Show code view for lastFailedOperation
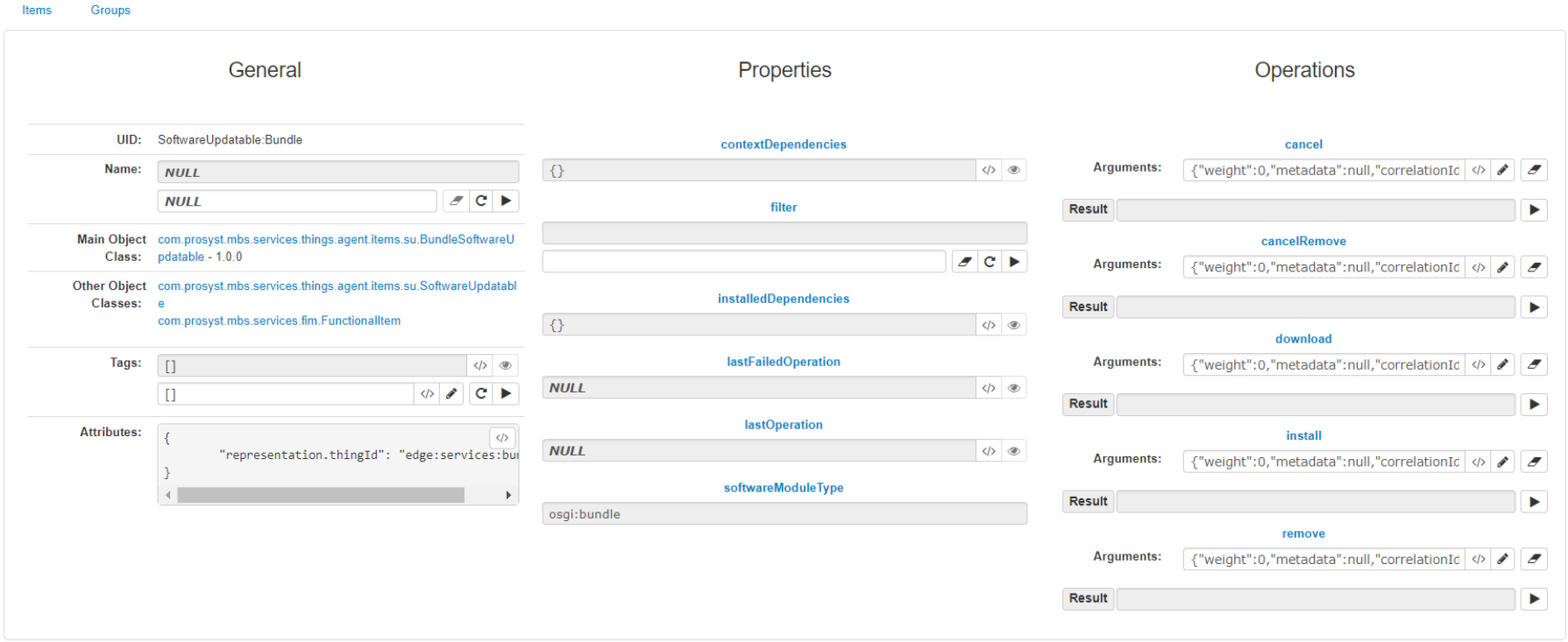This screenshot has width=1568, height=642. [x=989, y=387]
